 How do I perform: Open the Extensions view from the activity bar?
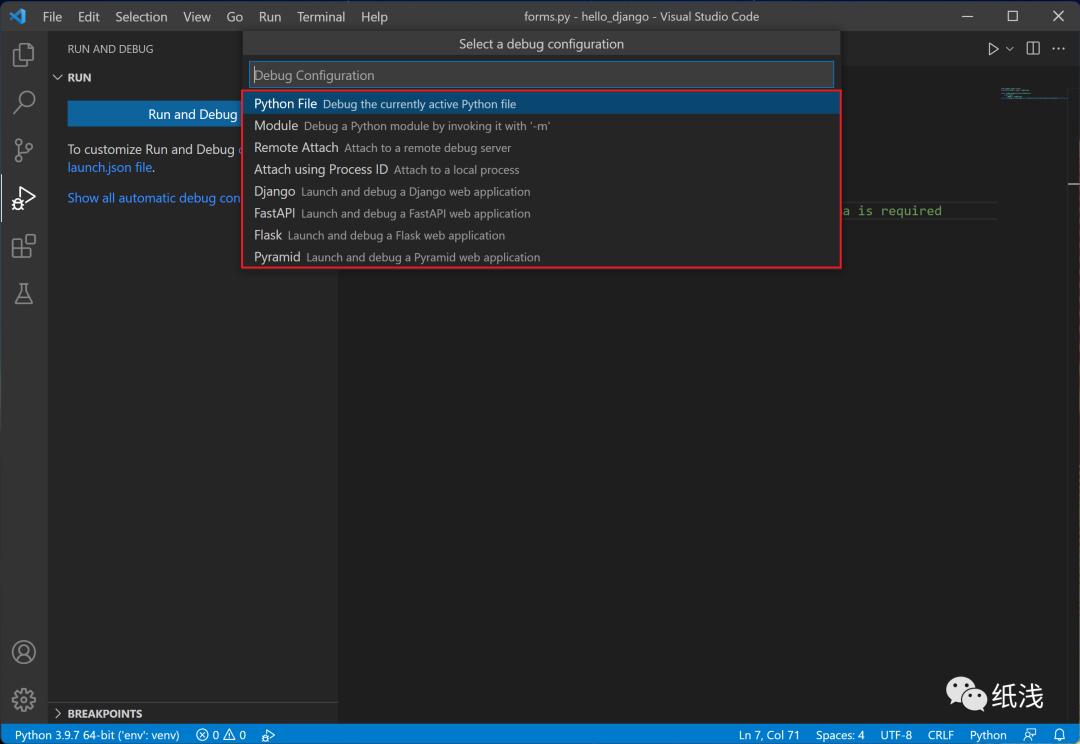(23, 246)
